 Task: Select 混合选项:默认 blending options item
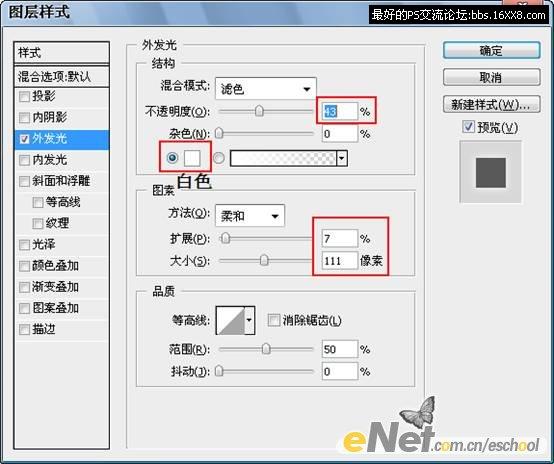(61, 76)
